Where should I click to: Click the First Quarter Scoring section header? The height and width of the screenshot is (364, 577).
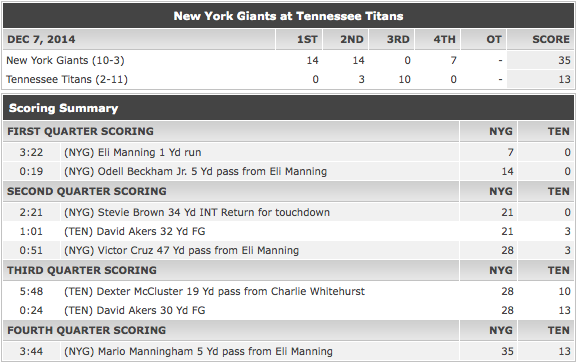click(x=80, y=131)
